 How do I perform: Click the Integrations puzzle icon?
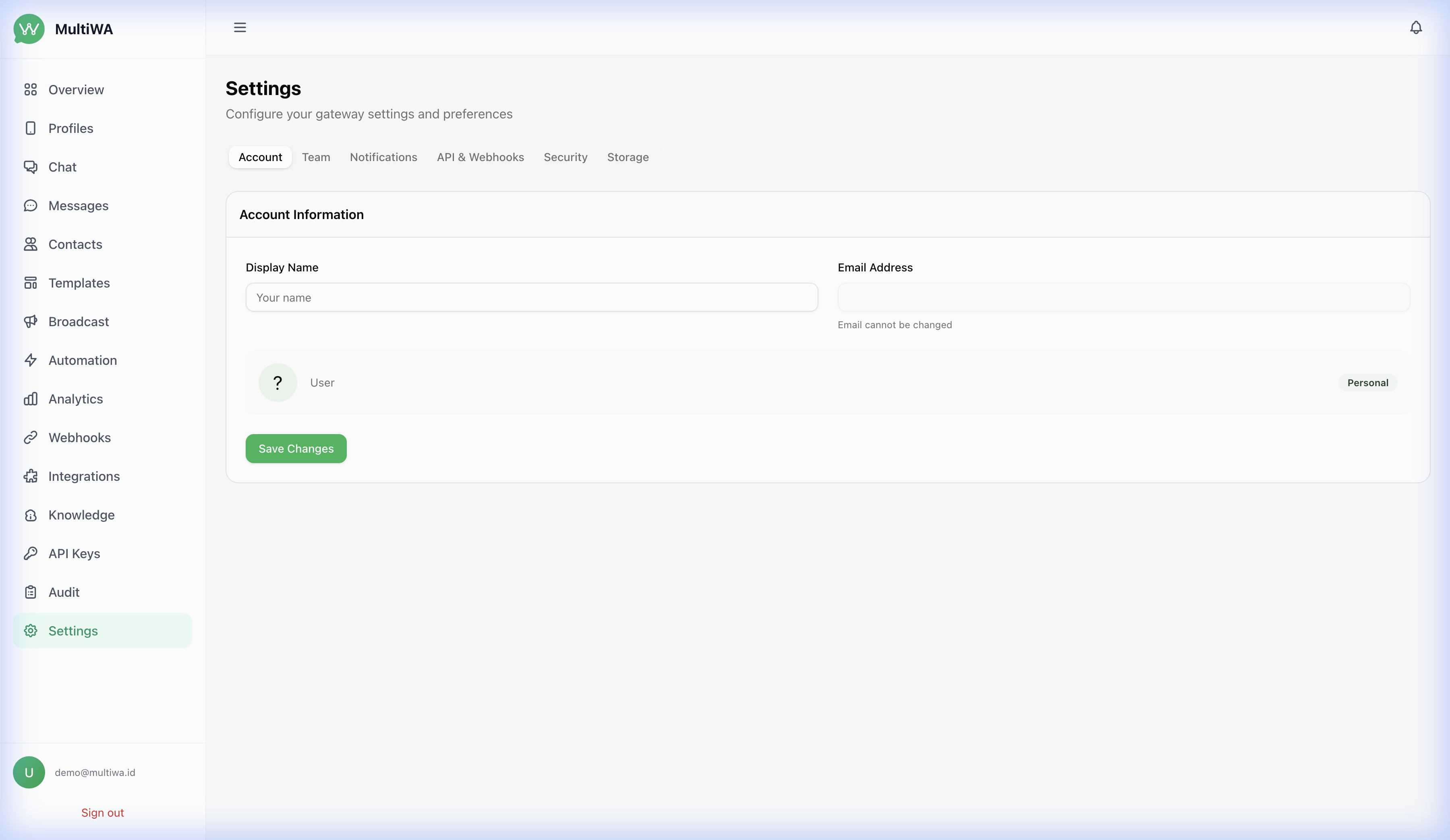pyautogui.click(x=31, y=476)
